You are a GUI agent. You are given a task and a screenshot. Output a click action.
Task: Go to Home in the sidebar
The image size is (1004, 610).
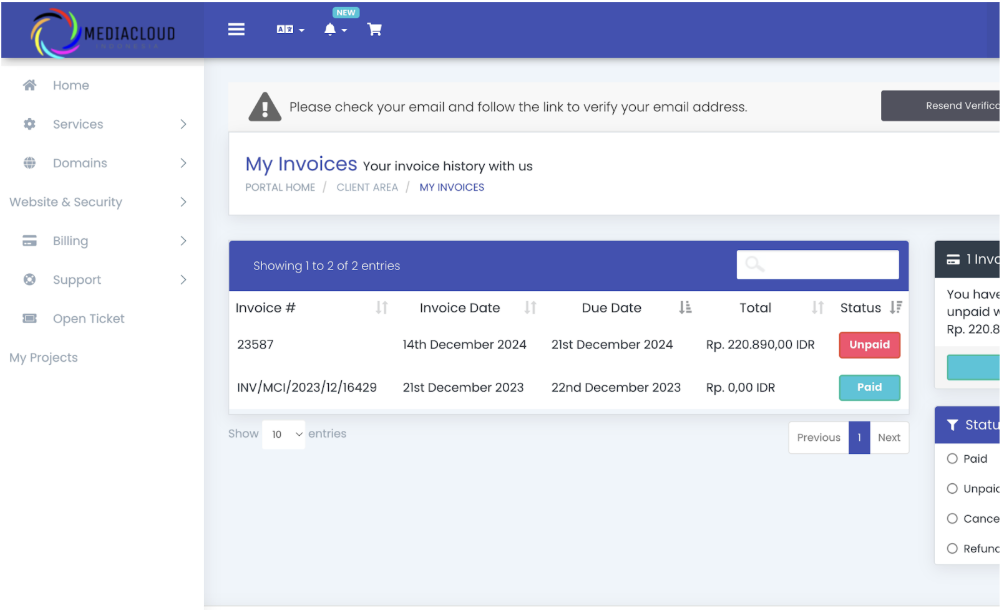pos(70,86)
